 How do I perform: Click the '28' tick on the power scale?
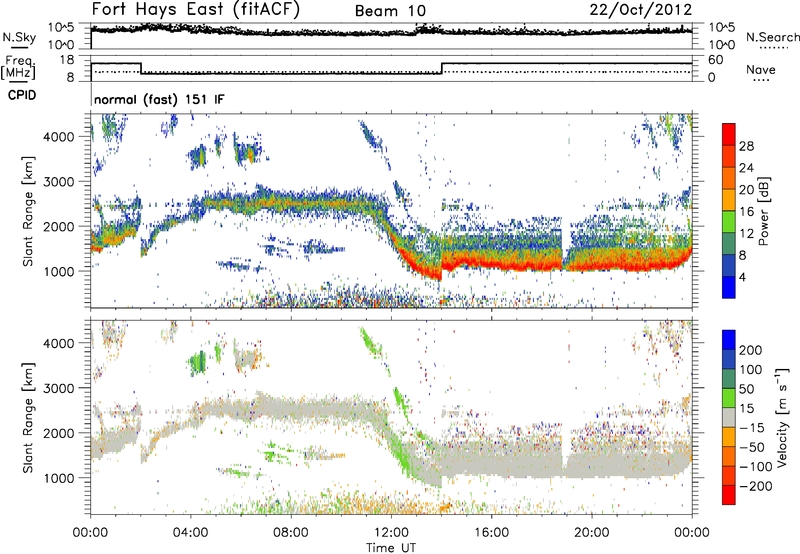click(746, 146)
